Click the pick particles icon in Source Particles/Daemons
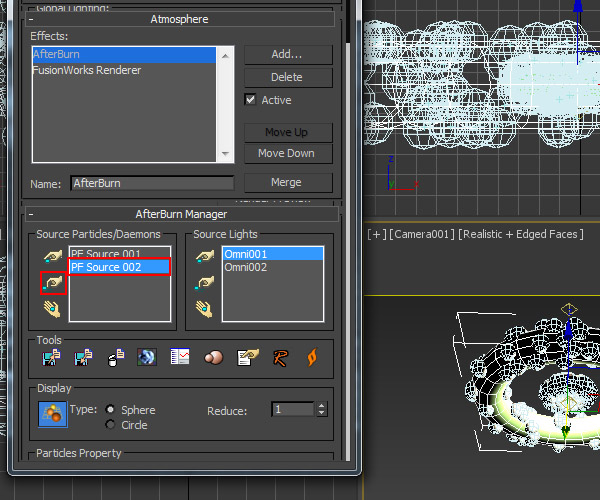The image size is (600, 500). tap(53, 256)
